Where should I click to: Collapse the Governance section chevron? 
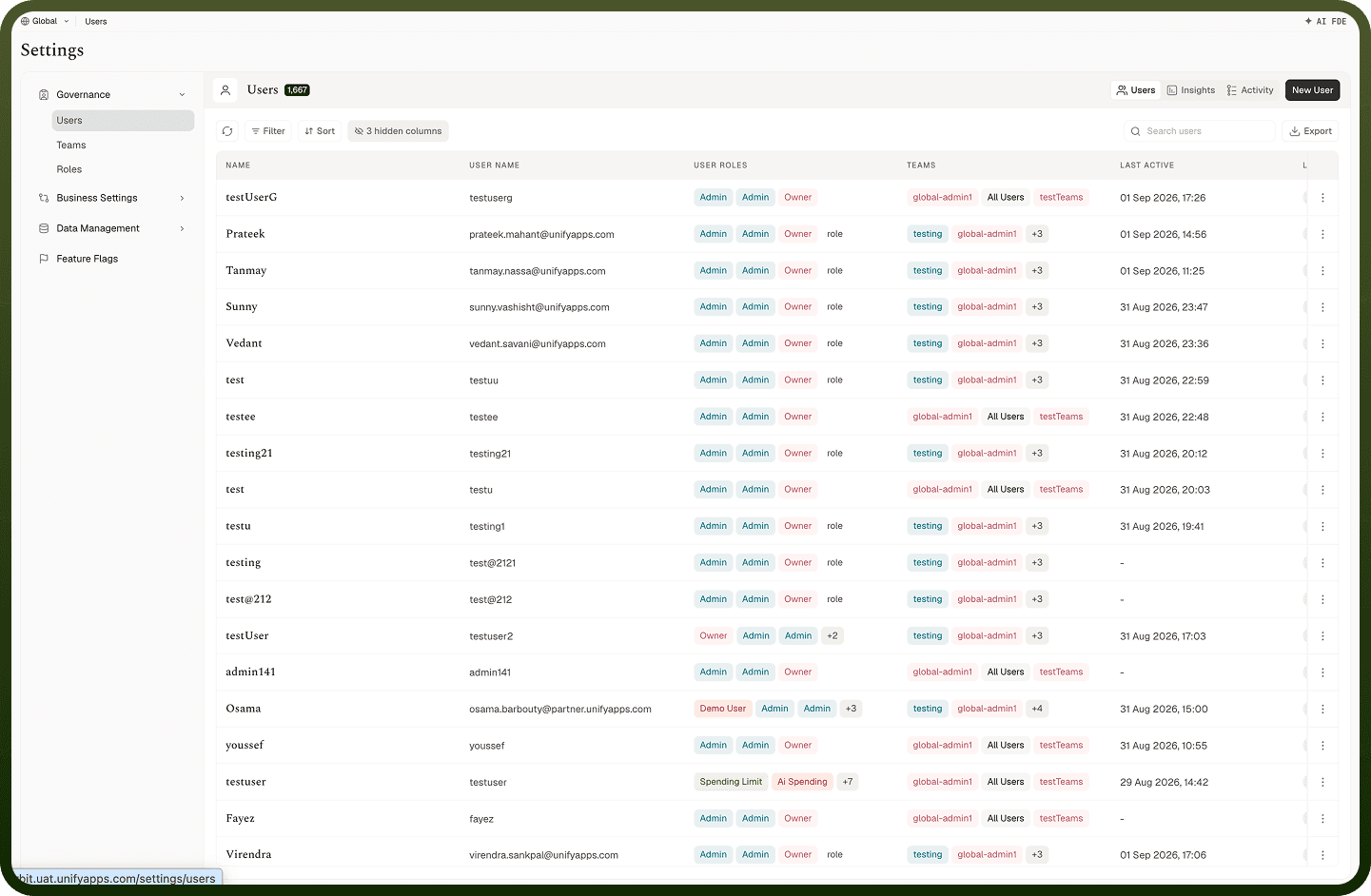[183, 95]
